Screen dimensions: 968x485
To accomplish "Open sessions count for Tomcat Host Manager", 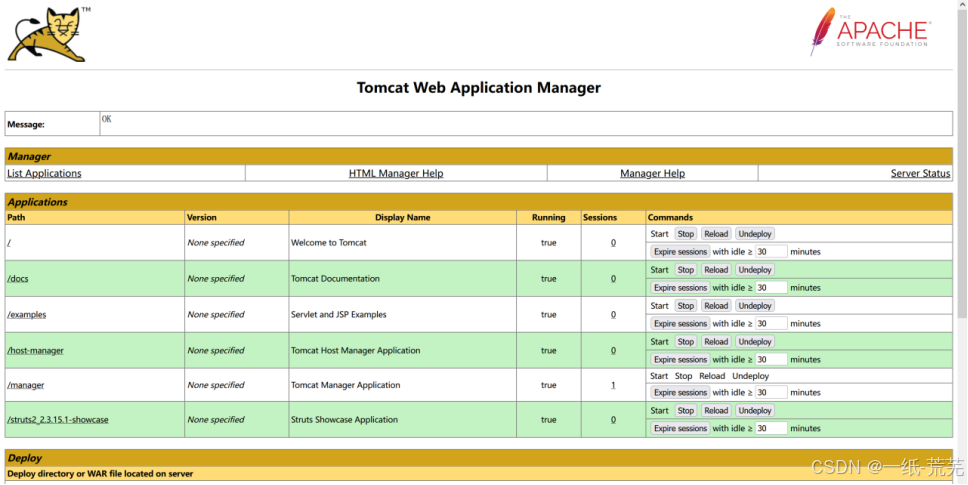I will [x=613, y=350].
